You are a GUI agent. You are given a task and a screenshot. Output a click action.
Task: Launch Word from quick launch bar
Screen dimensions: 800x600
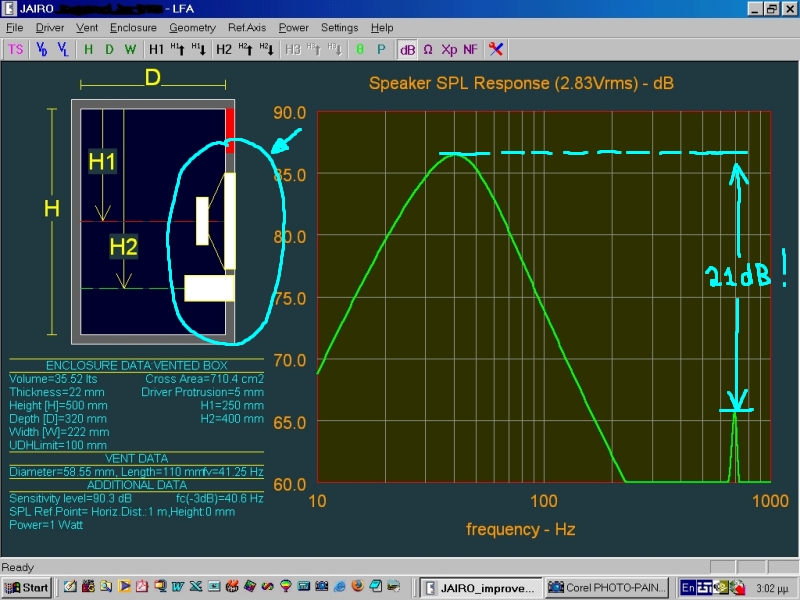pyautogui.click(x=178, y=586)
